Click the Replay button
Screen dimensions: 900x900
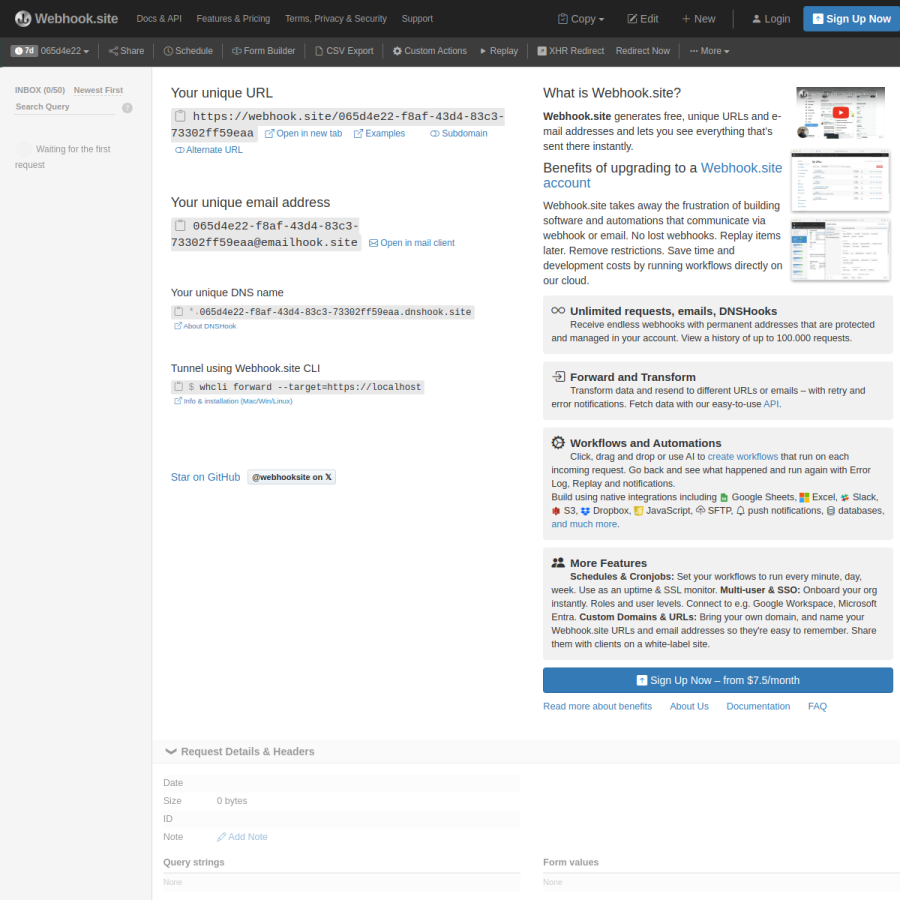[499, 51]
